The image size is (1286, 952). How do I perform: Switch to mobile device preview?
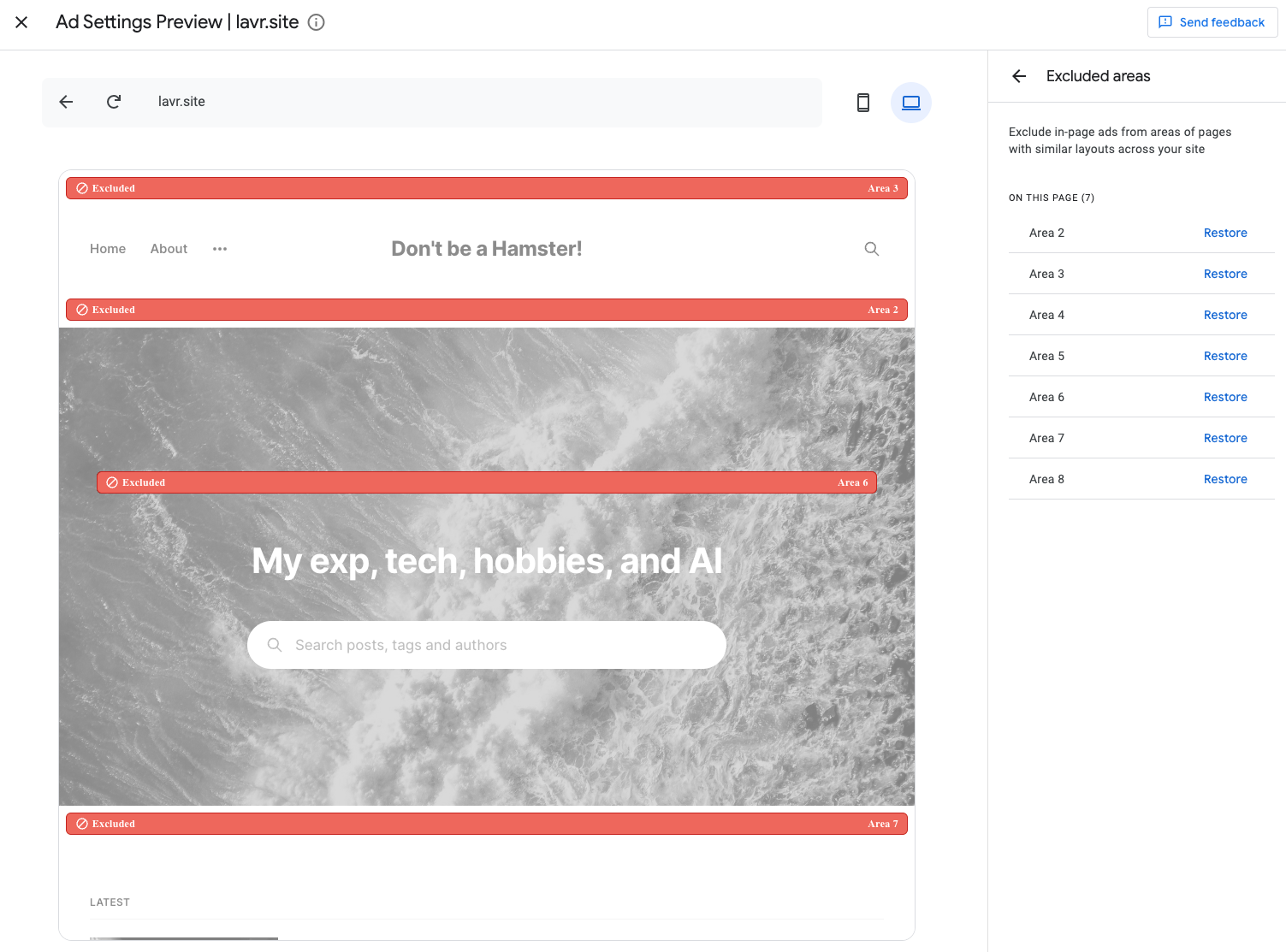(x=862, y=103)
